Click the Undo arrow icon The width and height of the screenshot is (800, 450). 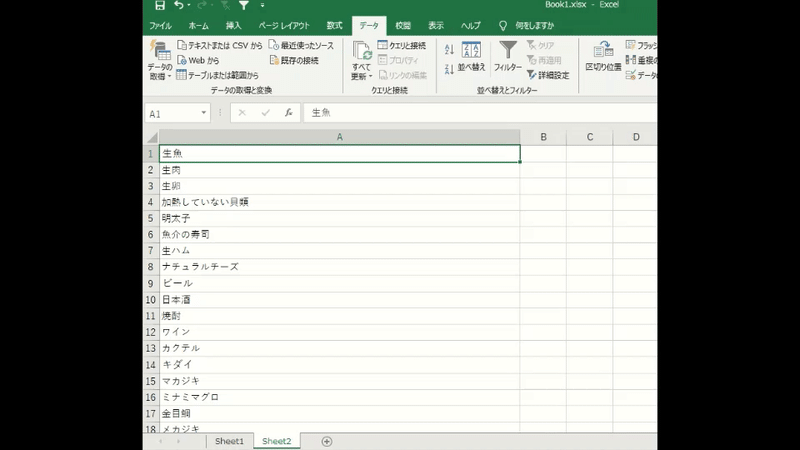coord(178,5)
